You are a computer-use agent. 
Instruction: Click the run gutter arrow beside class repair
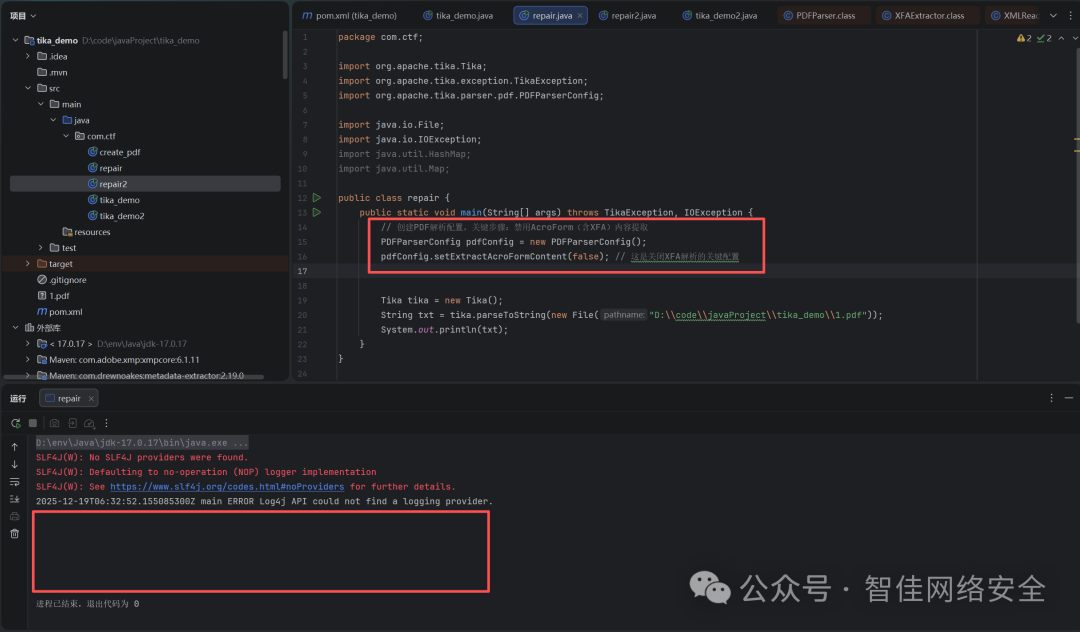[317, 198]
